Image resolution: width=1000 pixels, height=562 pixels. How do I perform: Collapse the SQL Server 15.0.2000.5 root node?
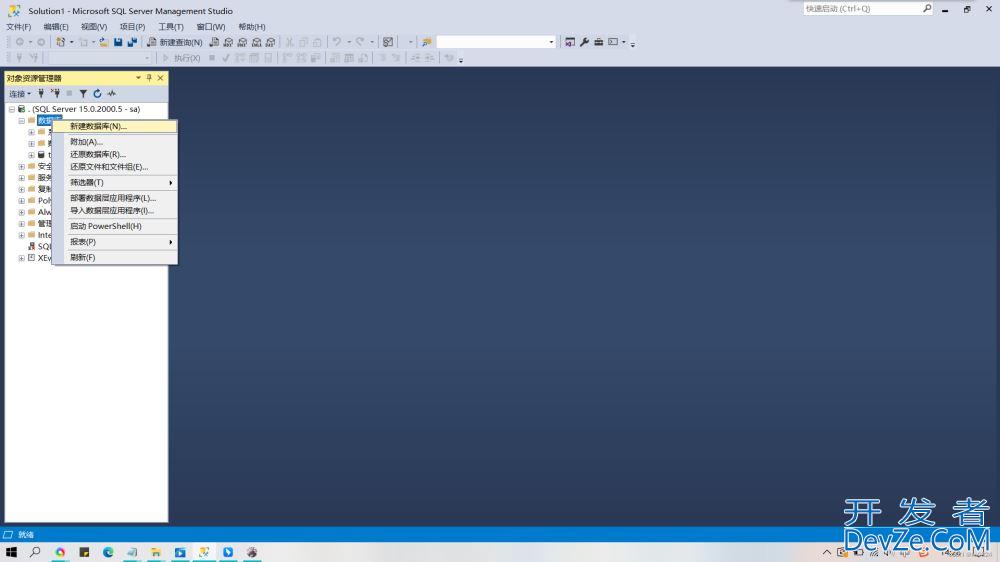(12, 109)
